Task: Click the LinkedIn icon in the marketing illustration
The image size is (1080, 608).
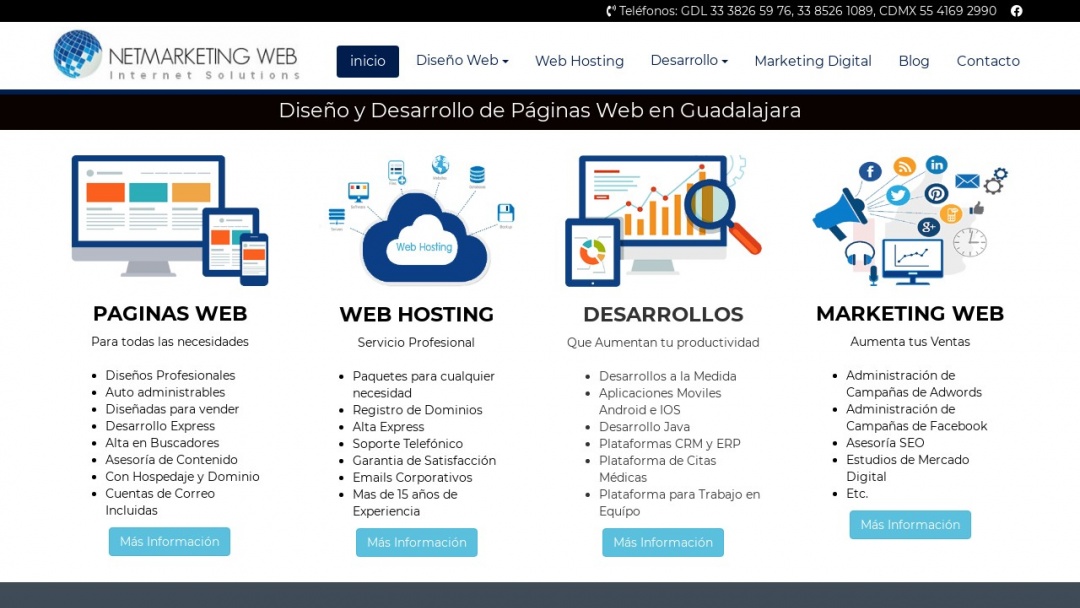Action: point(937,164)
